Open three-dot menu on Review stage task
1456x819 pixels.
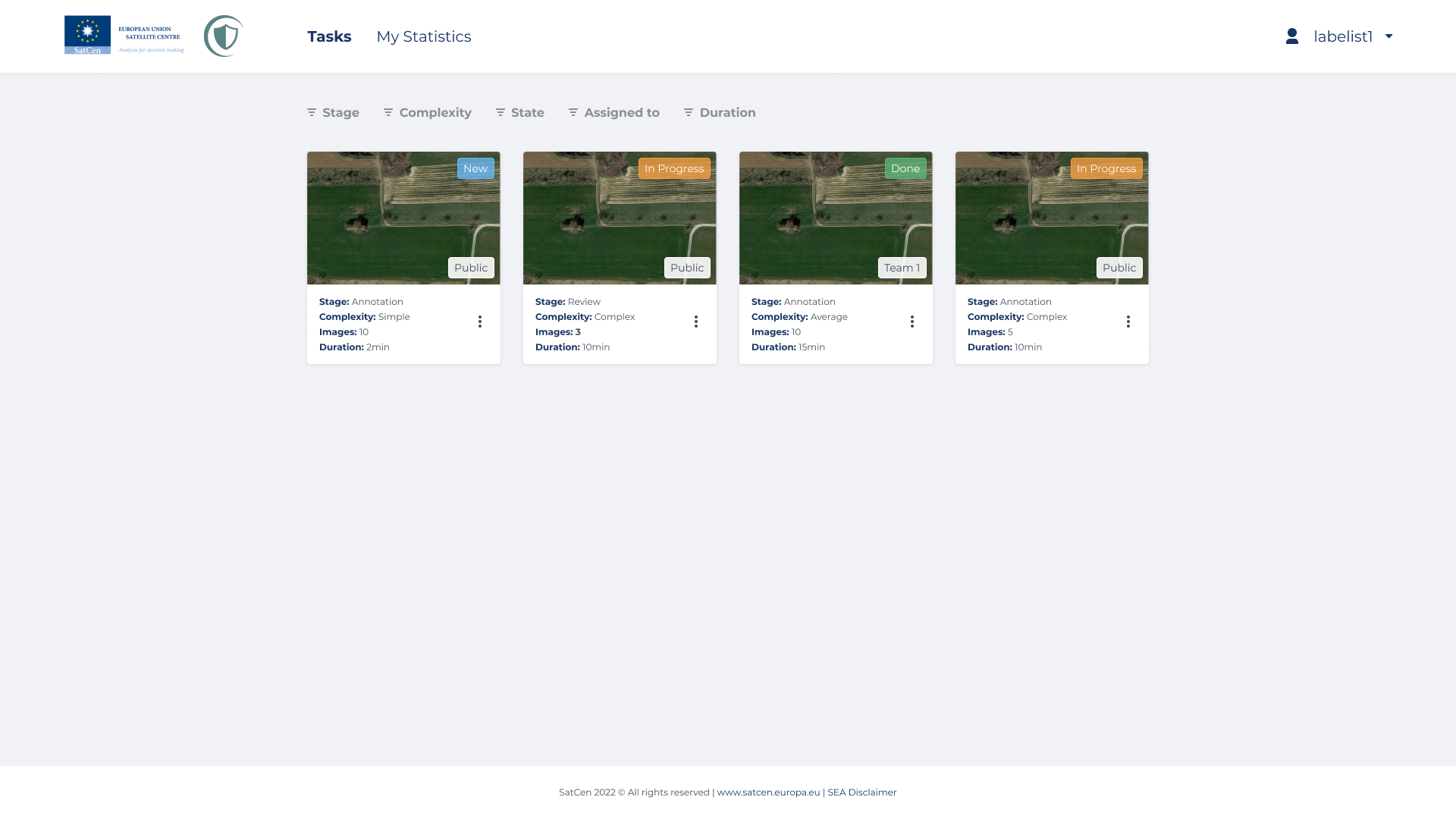pyautogui.click(x=696, y=322)
